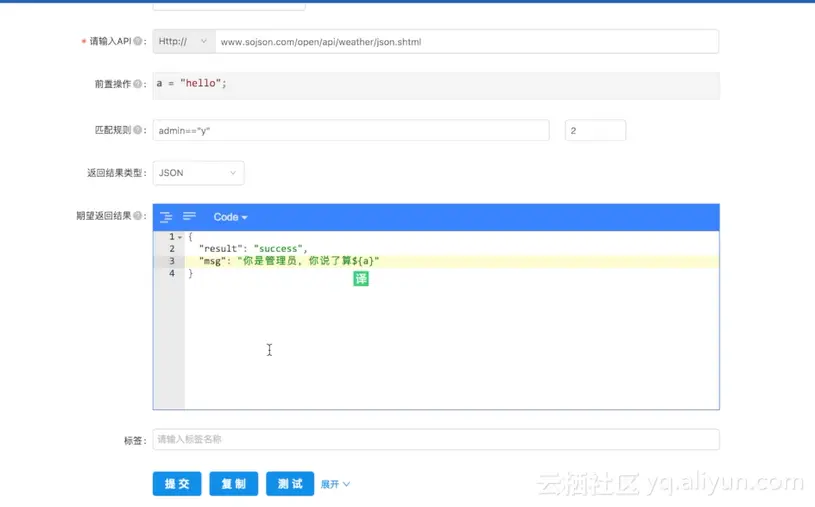Click the 测试 test button
The height and width of the screenshot is (507, 815).
[x=290, y=484]
